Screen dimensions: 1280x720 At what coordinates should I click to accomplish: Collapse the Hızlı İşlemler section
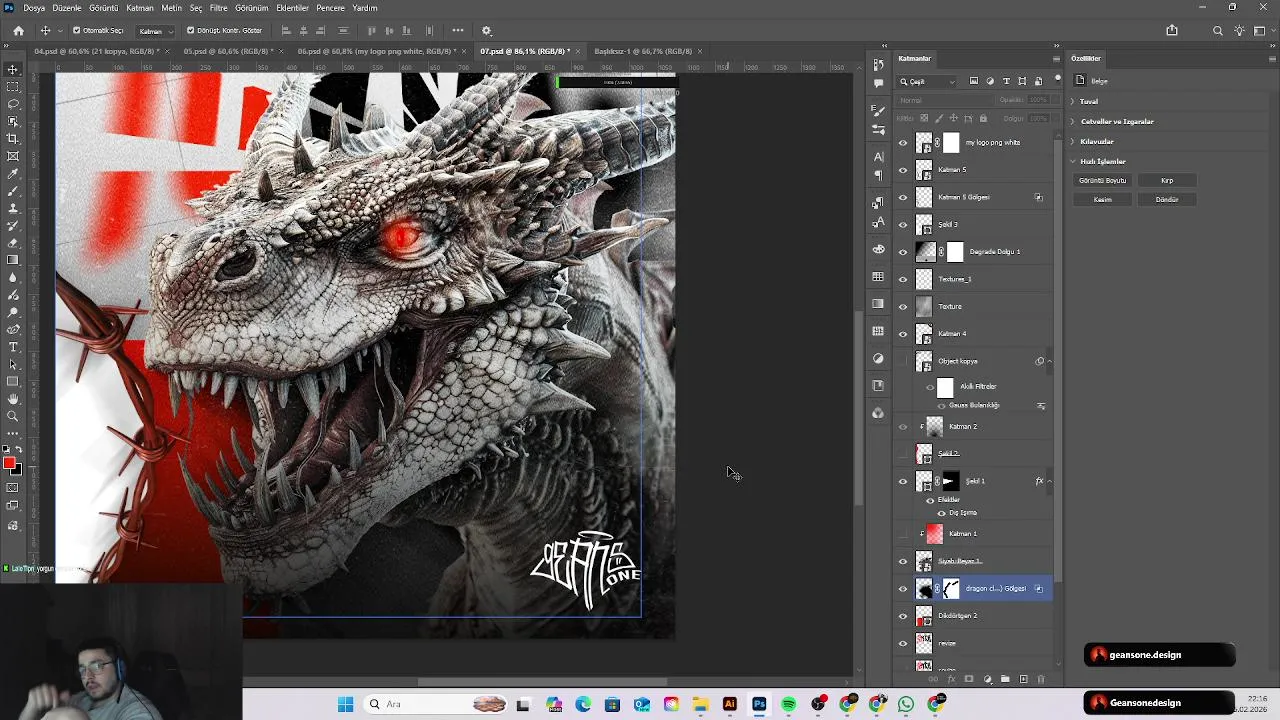click(x=1072, y=161)
